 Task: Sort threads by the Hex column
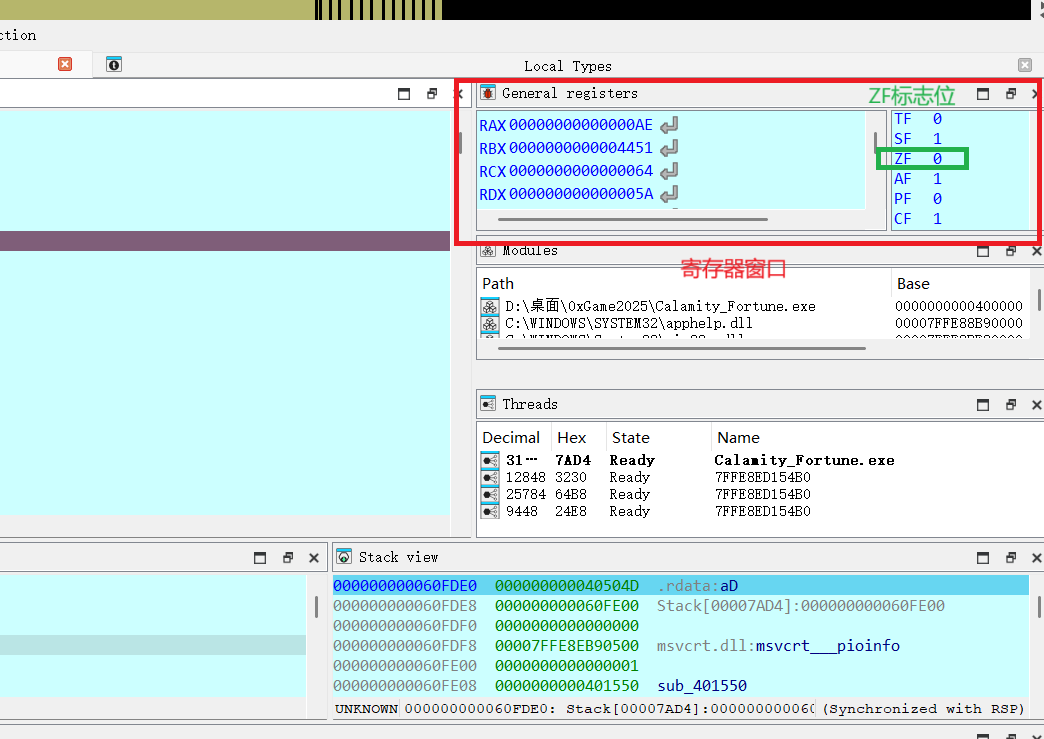[572, 438]
